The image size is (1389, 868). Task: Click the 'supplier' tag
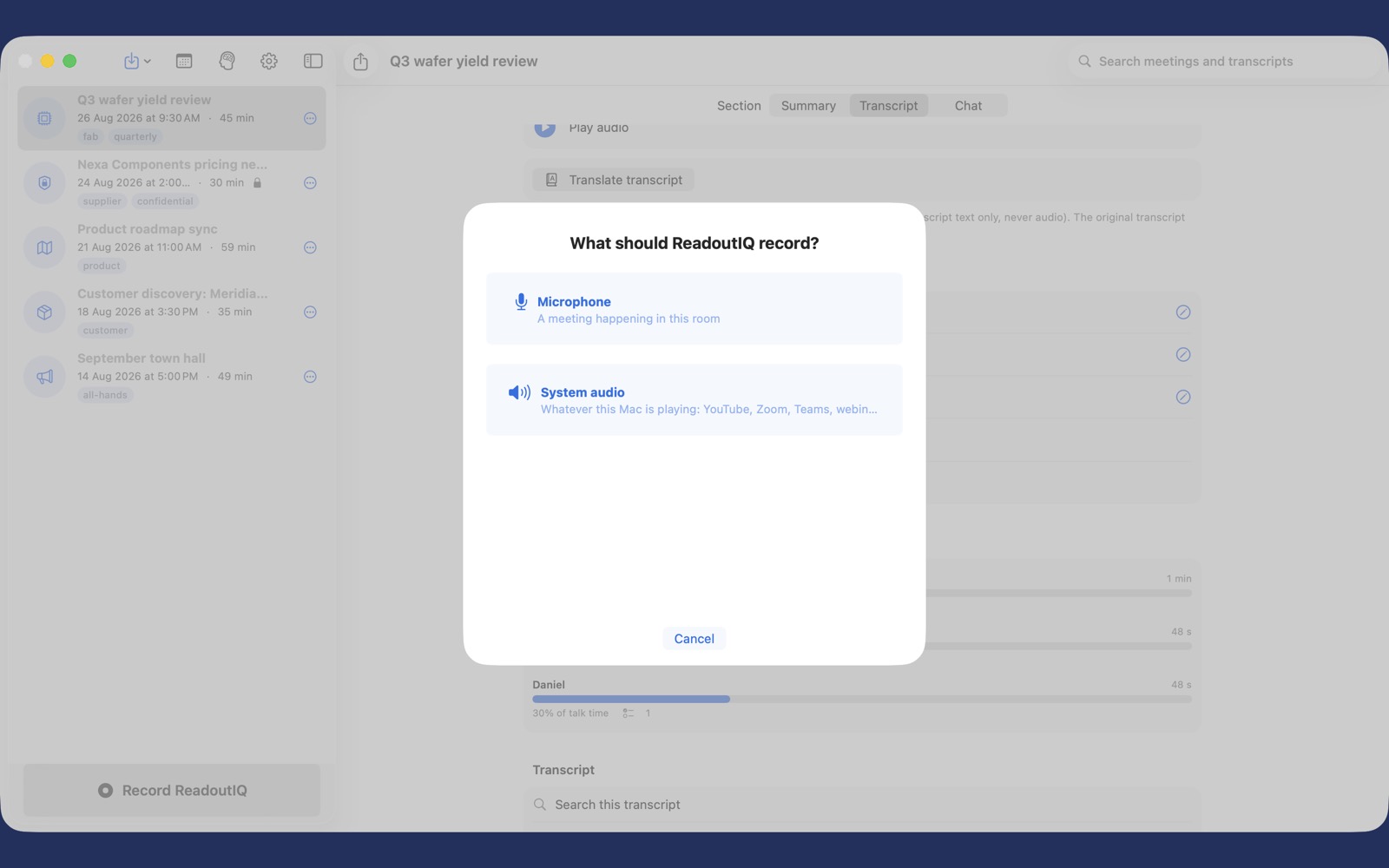[102, 201]
